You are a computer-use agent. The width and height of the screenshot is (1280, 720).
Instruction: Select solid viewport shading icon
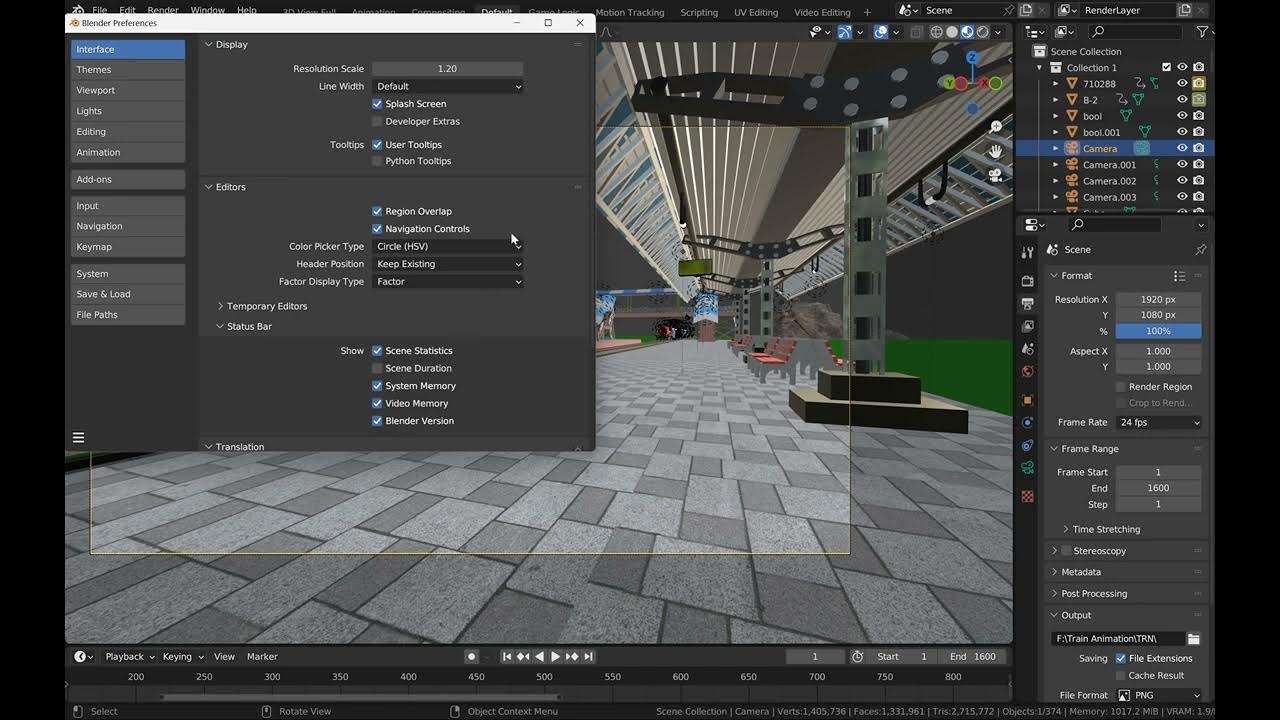click(952, 32)
